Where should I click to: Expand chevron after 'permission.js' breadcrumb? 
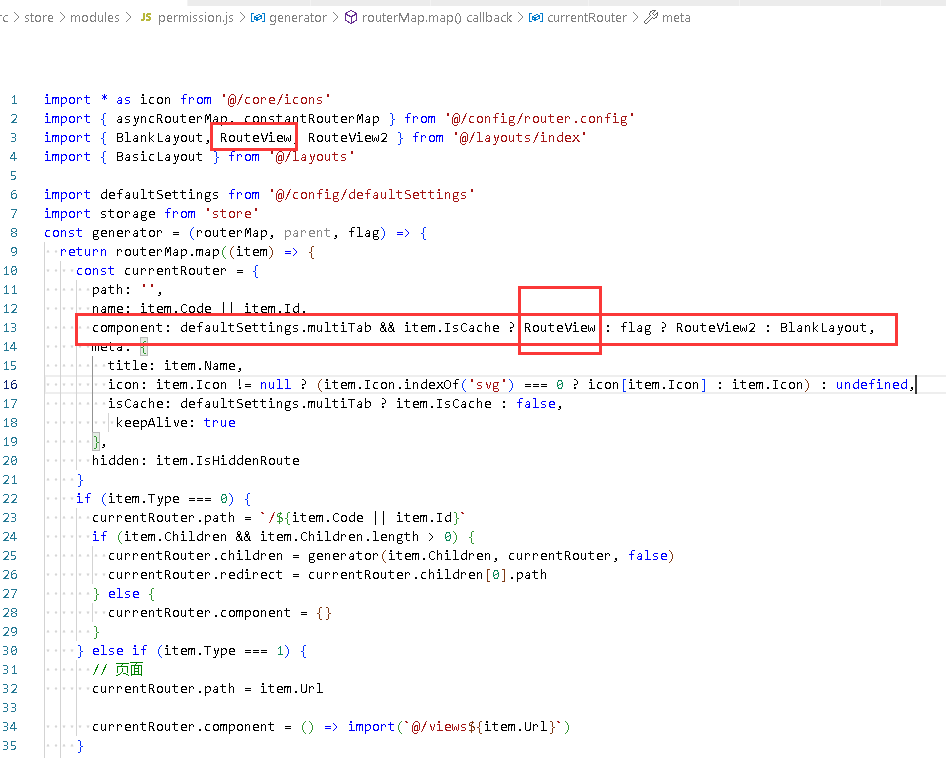242,18
